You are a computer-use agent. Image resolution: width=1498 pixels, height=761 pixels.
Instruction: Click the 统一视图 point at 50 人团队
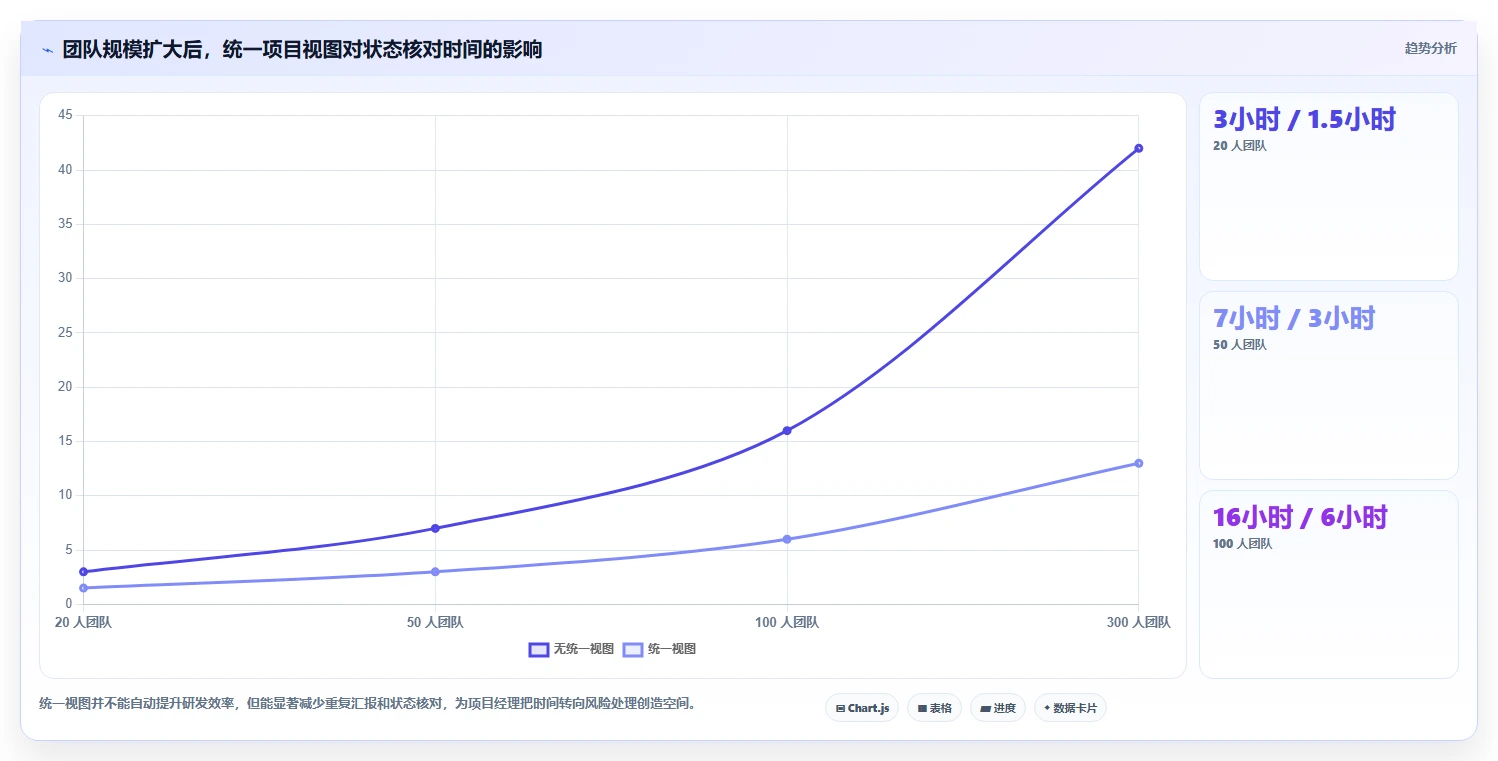coord(435,572)
